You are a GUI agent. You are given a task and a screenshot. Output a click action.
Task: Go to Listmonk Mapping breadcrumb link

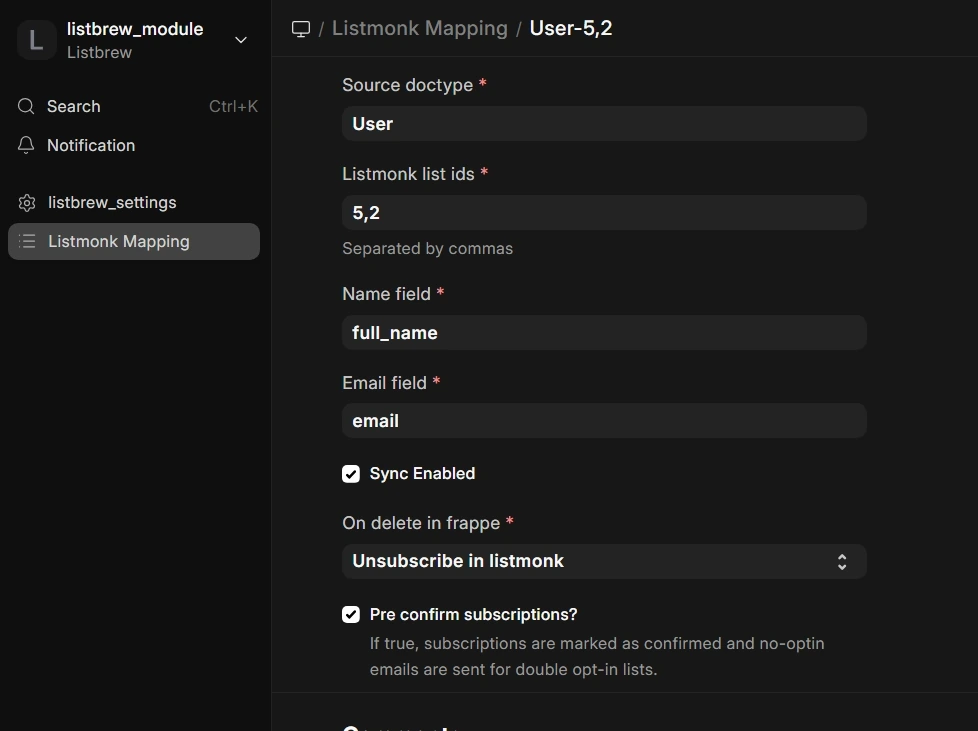coord(420,28)
